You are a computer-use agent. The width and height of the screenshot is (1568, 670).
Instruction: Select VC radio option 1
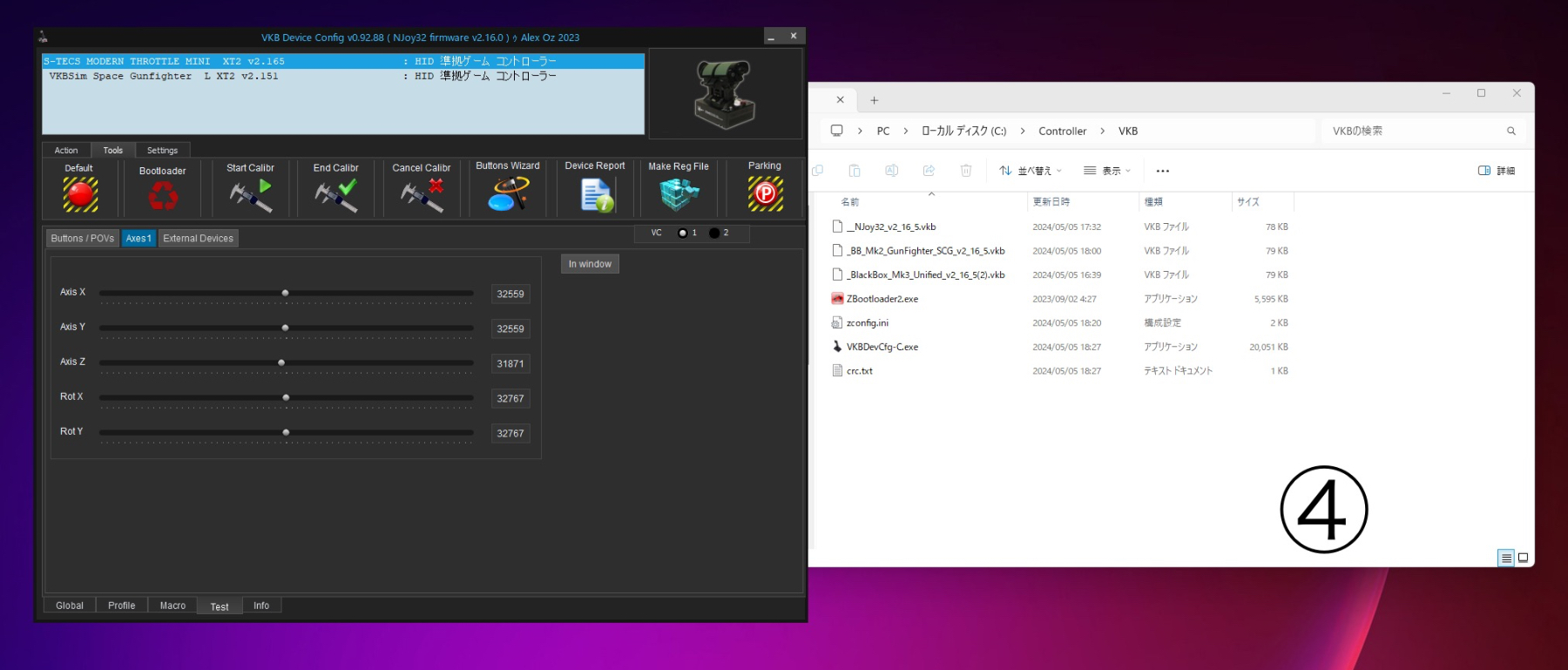pyautogui.click(x=683, y=233)
